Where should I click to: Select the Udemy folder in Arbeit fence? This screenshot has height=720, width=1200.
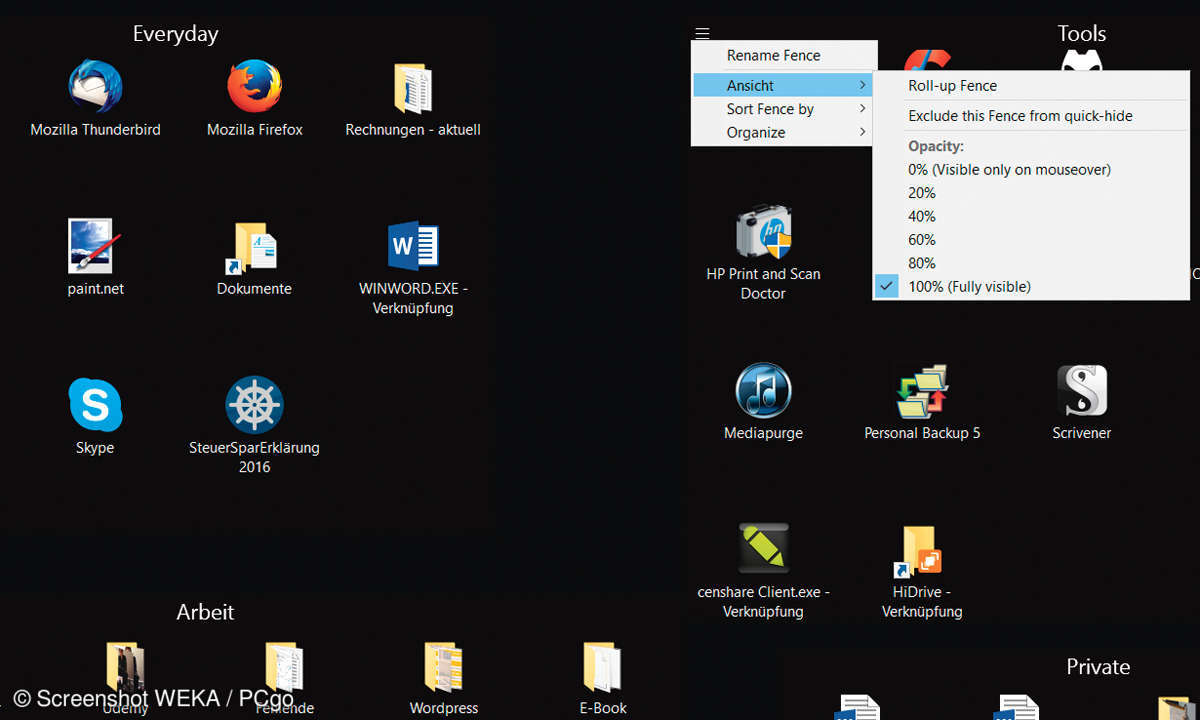(126, 667)
